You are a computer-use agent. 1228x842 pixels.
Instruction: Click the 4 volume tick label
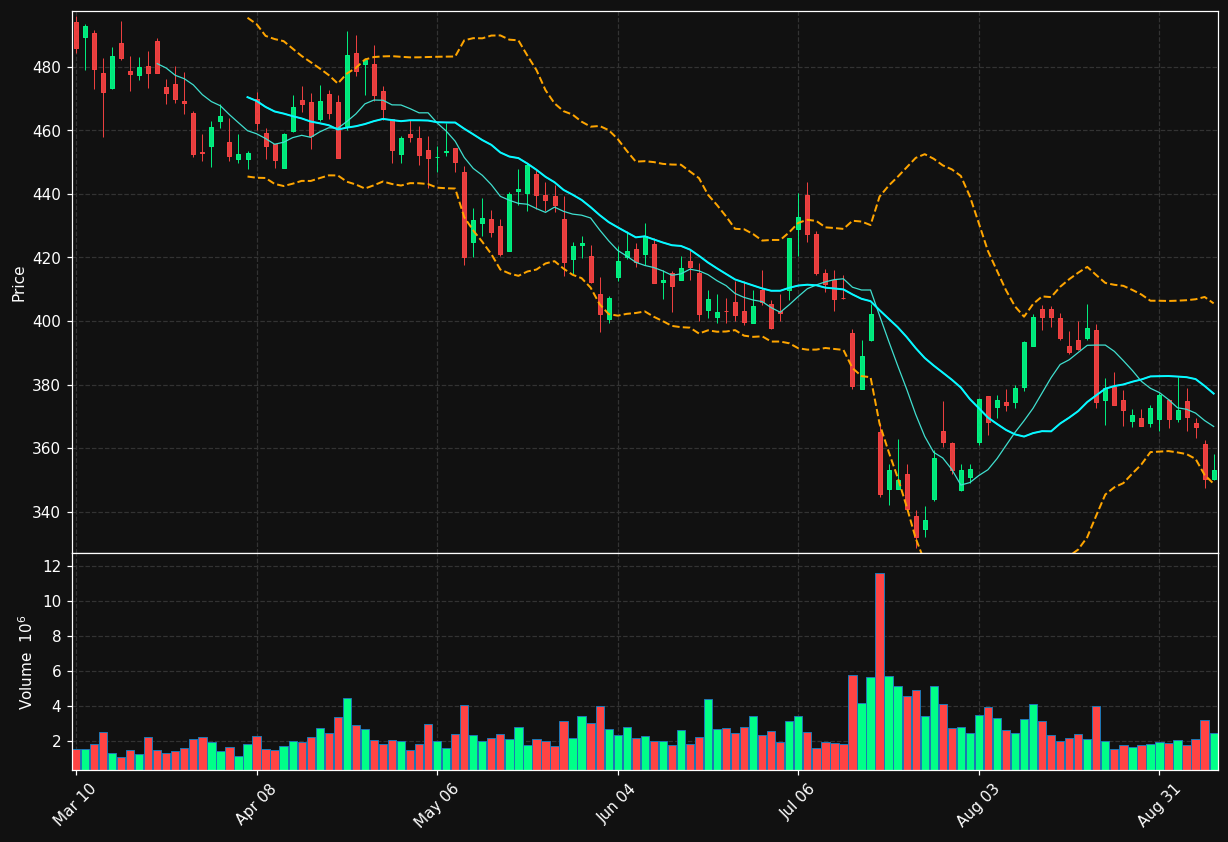57,706
